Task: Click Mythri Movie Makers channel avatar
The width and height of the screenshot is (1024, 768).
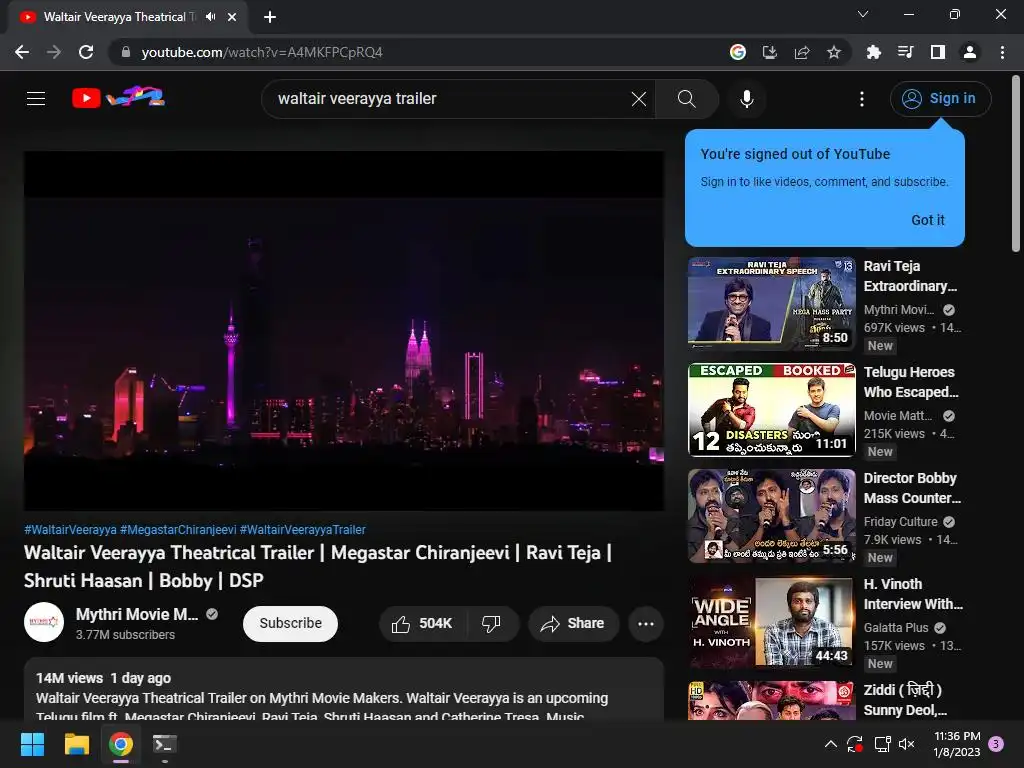Action: [44, 622]
